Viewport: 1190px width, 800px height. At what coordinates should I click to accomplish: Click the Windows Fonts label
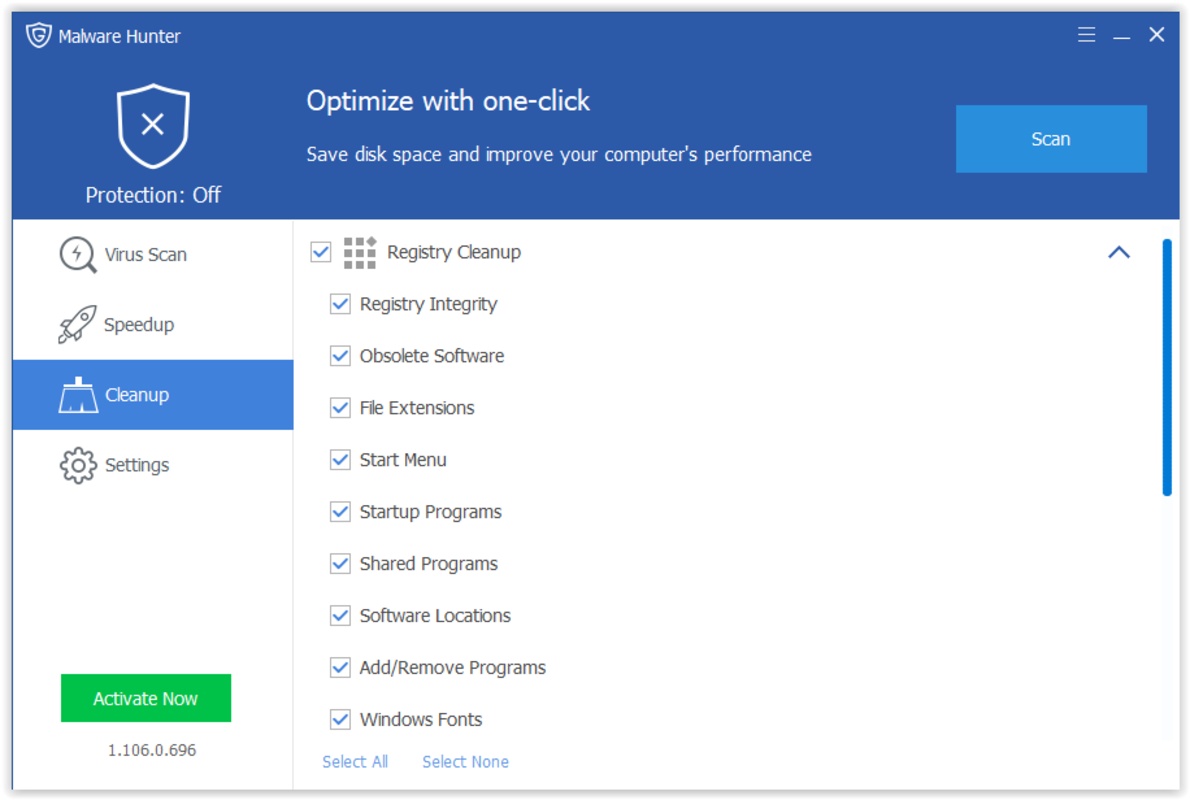(x=420, y=720)
